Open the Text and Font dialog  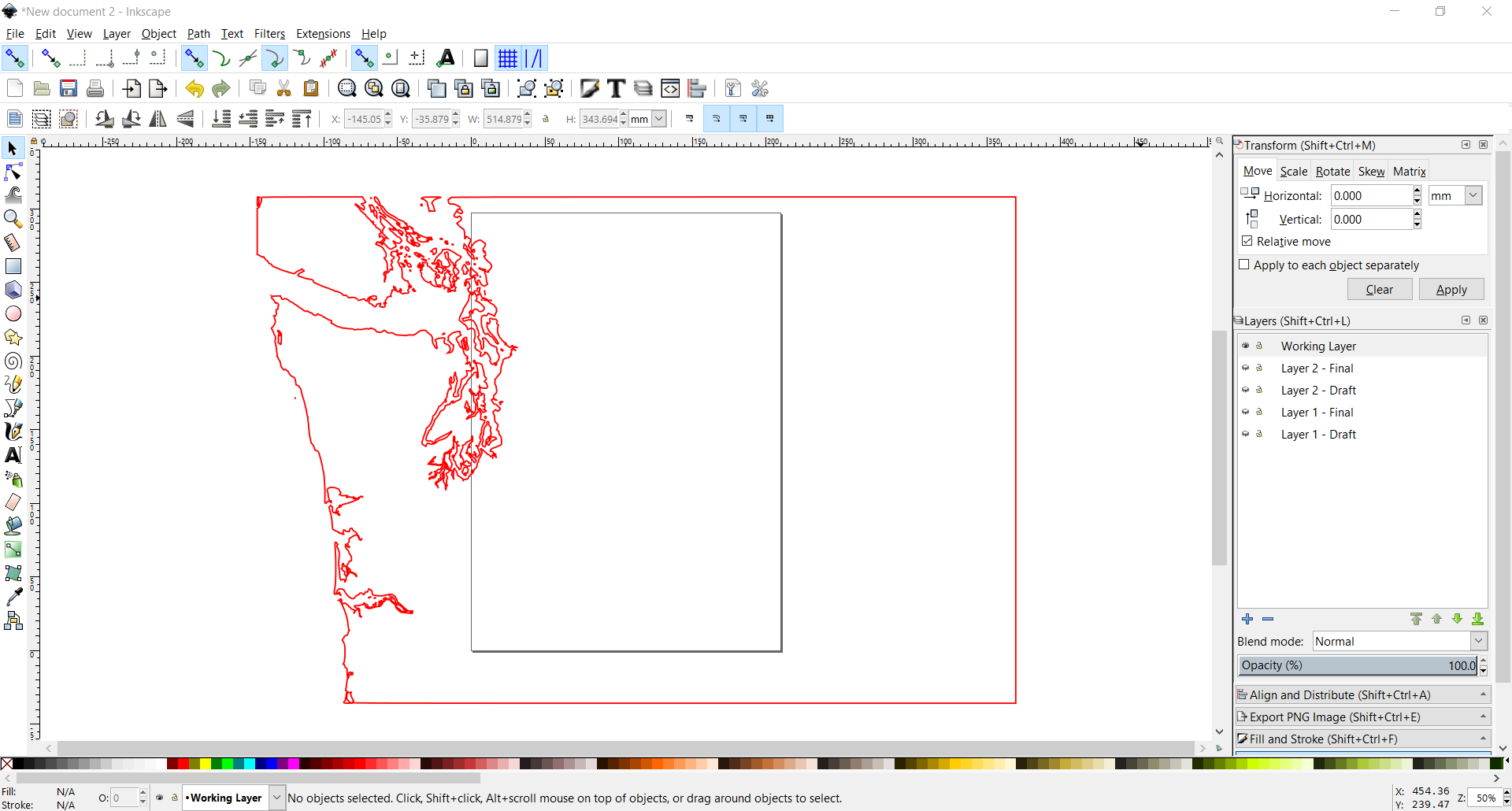617,88
